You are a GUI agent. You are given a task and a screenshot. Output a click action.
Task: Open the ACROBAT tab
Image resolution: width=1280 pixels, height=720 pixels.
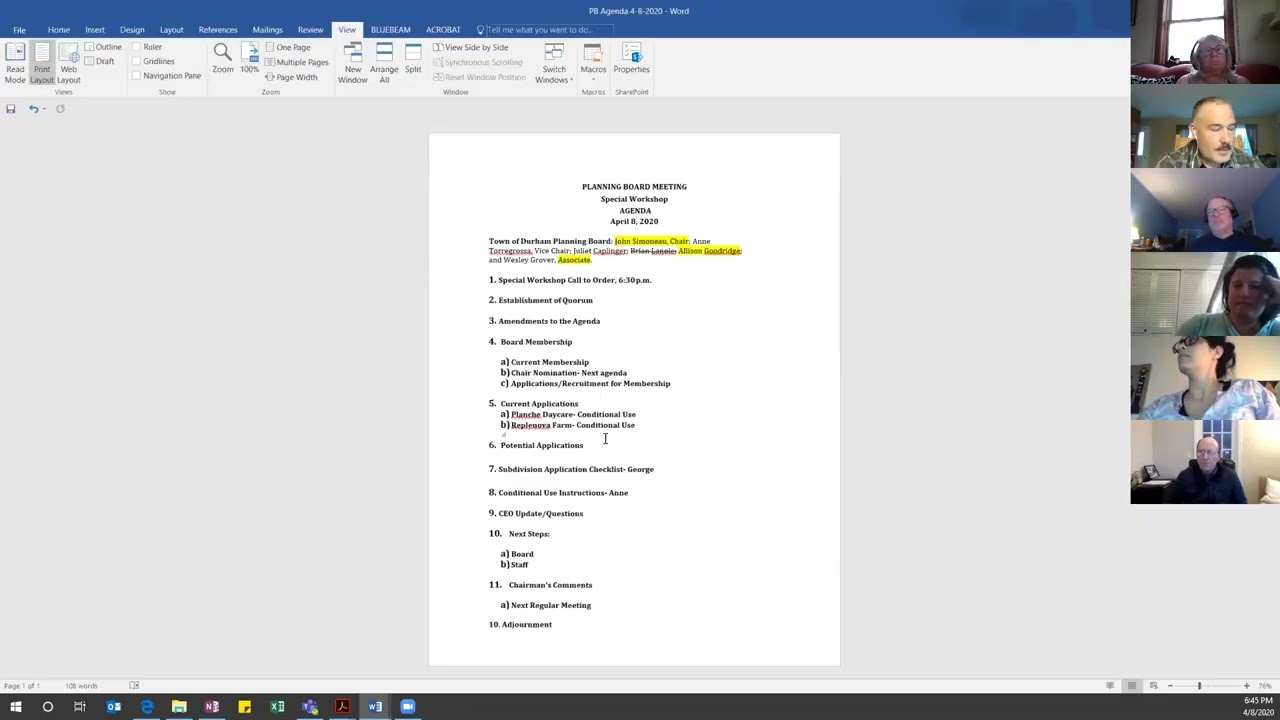tap(443, 30)
